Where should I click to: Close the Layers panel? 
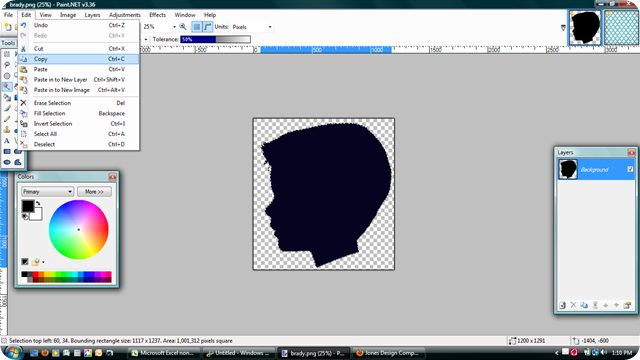631,152
